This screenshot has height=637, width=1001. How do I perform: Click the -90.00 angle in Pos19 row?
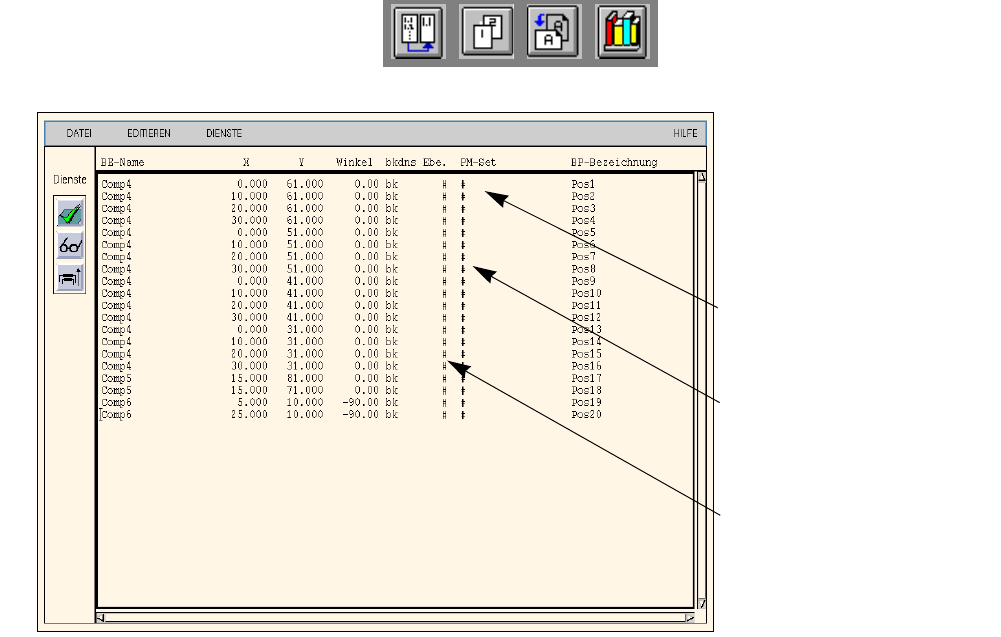coord(360,402)
